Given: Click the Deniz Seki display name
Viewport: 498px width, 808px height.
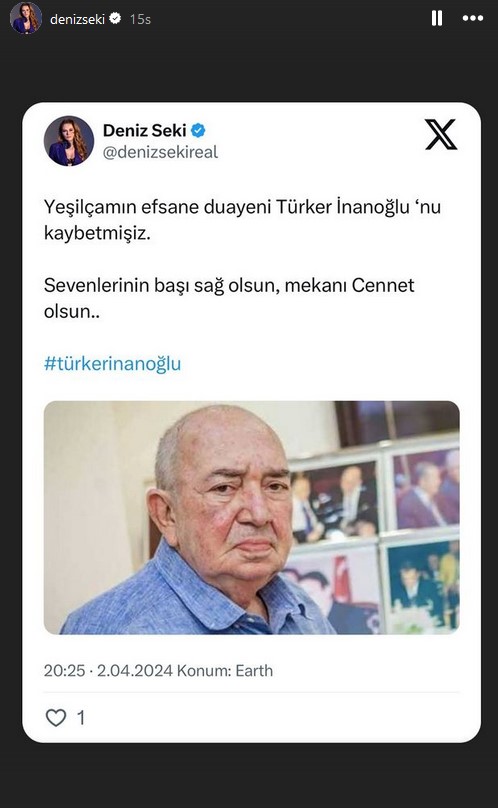Looking at the screenshot, I should coord(144,130).
